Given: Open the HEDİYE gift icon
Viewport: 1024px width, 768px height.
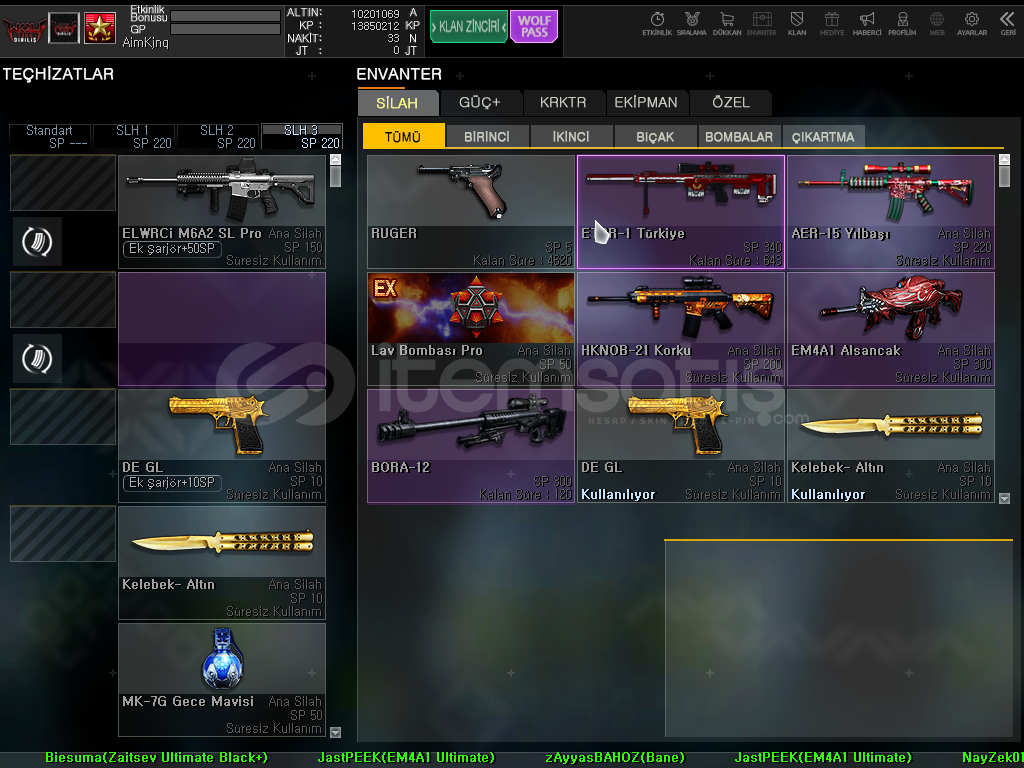Looking at the screenshot, I should [x=831, y=24].
